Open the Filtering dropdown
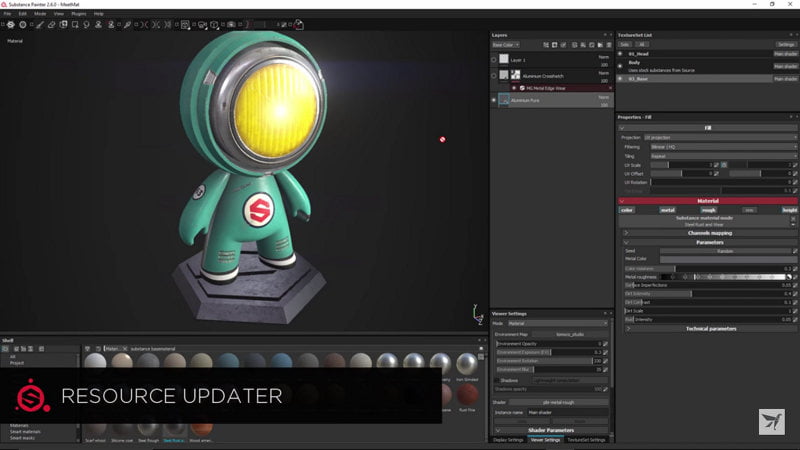The width and height of the screenshot is (800, 450). [723, 147]
